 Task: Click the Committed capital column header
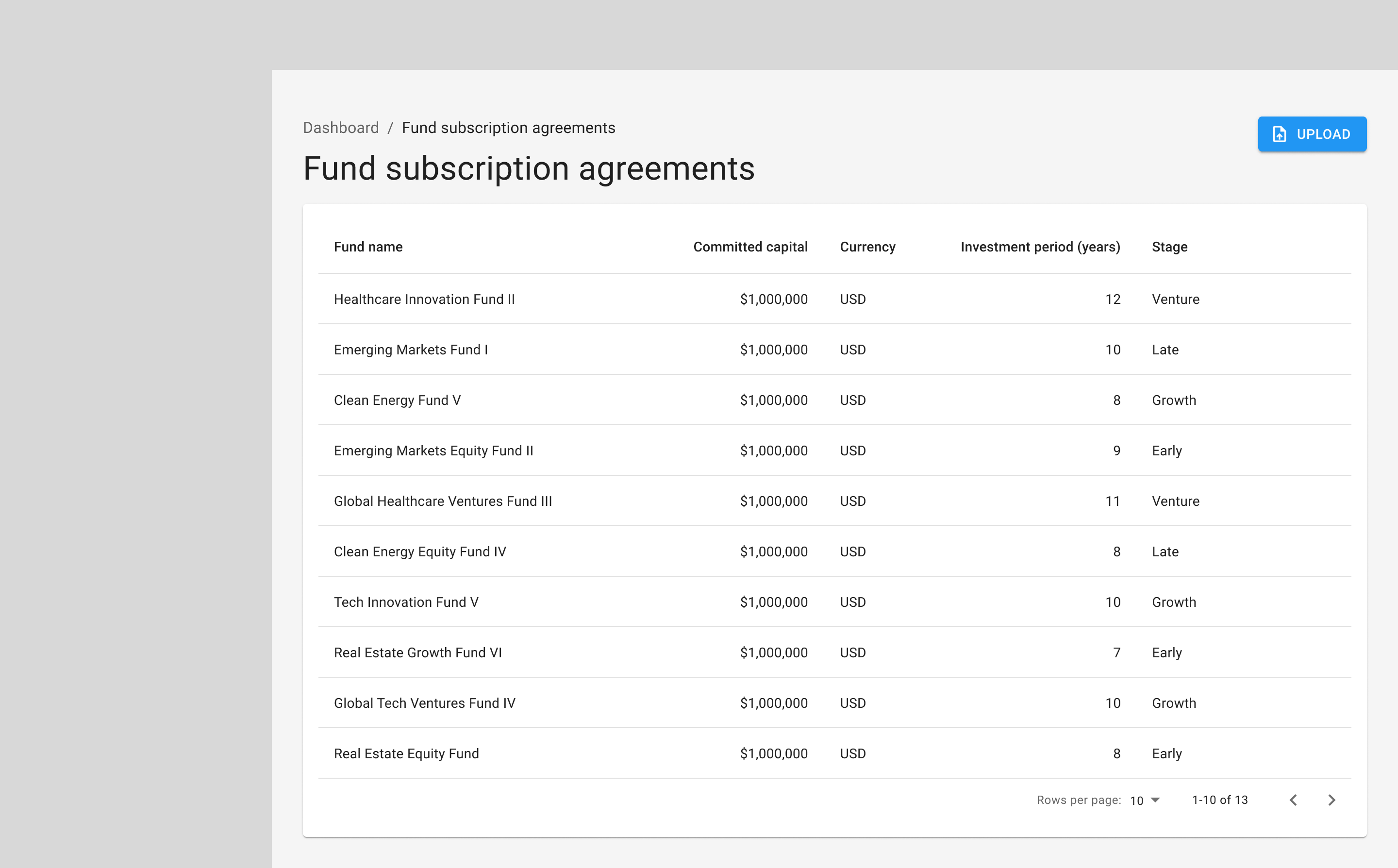click(750, 247)
